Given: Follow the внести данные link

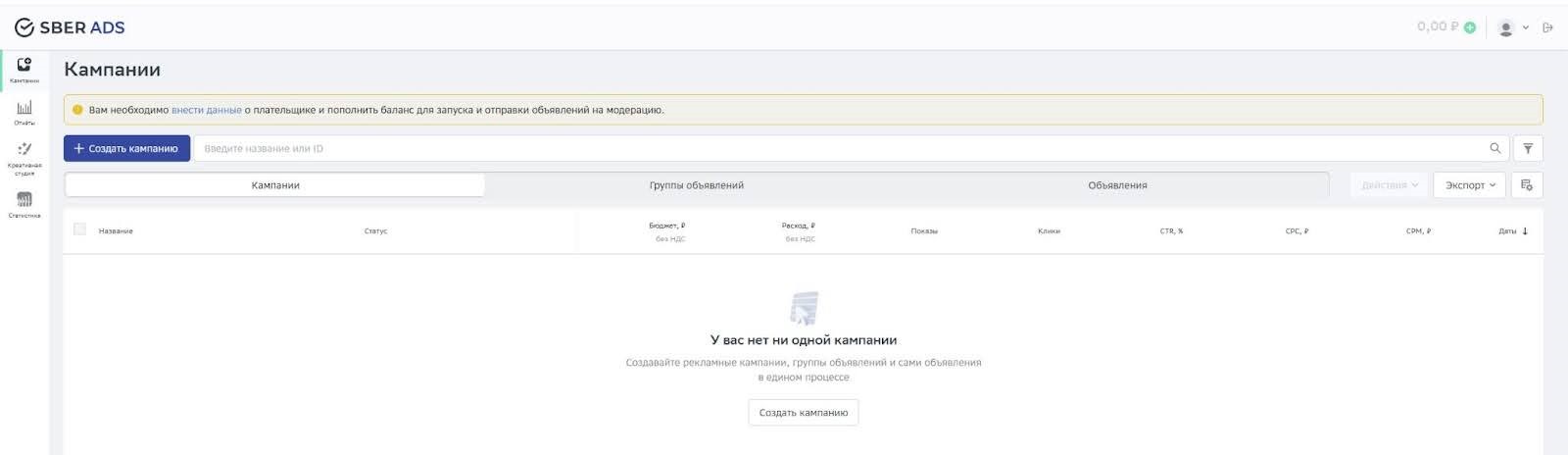Looking at the screenshot, I should click(x=207, y=110).
